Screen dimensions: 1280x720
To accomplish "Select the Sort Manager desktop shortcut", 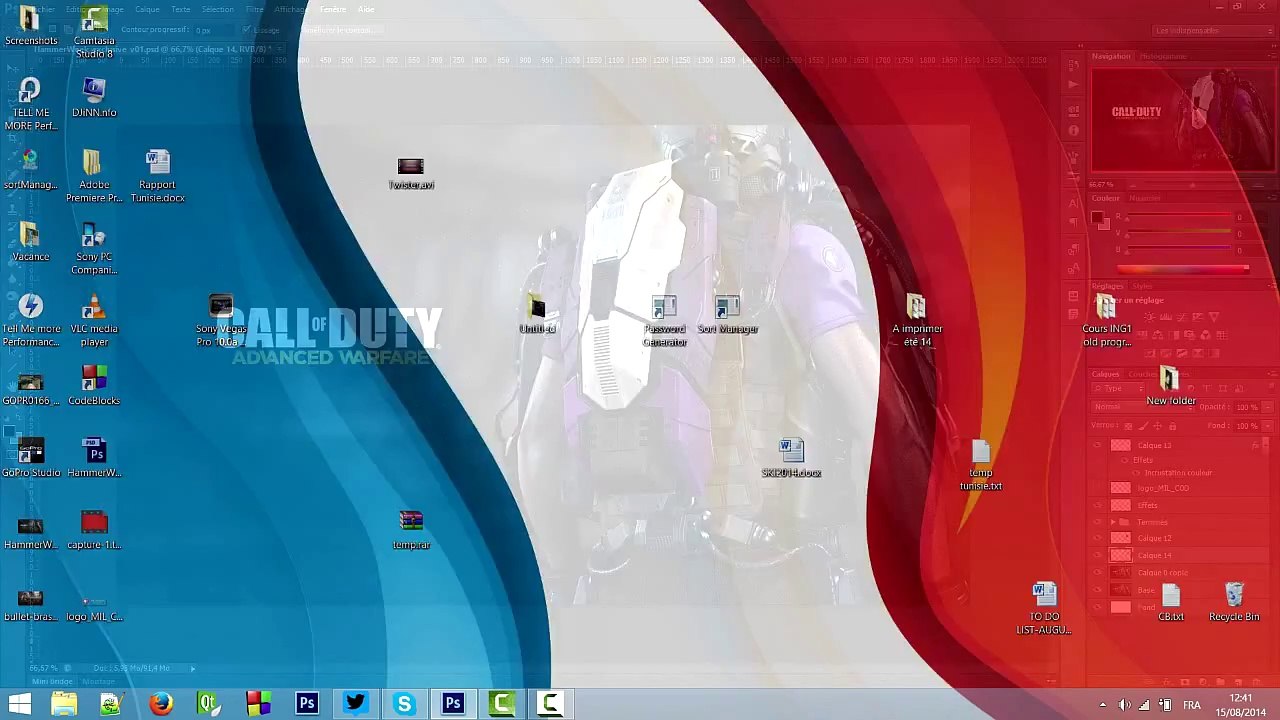I will click(x=728, y=314).
